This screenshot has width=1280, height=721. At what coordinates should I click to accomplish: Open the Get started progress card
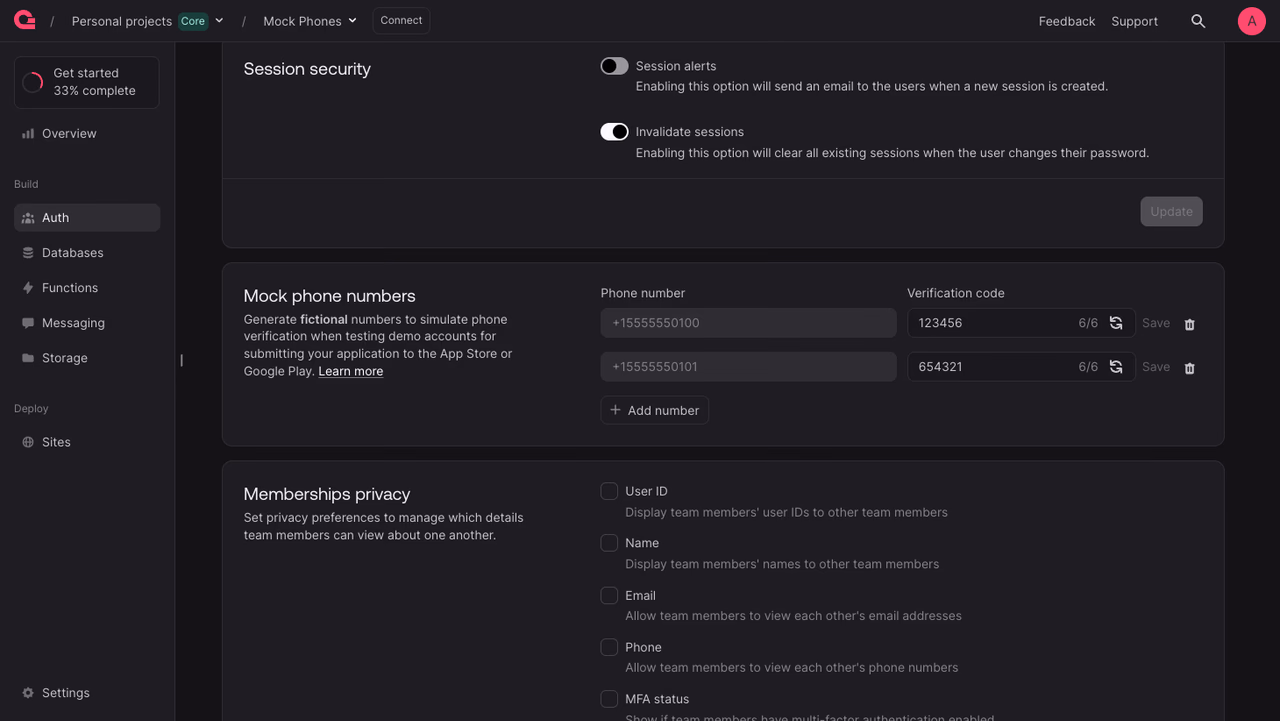pos(87,82)
